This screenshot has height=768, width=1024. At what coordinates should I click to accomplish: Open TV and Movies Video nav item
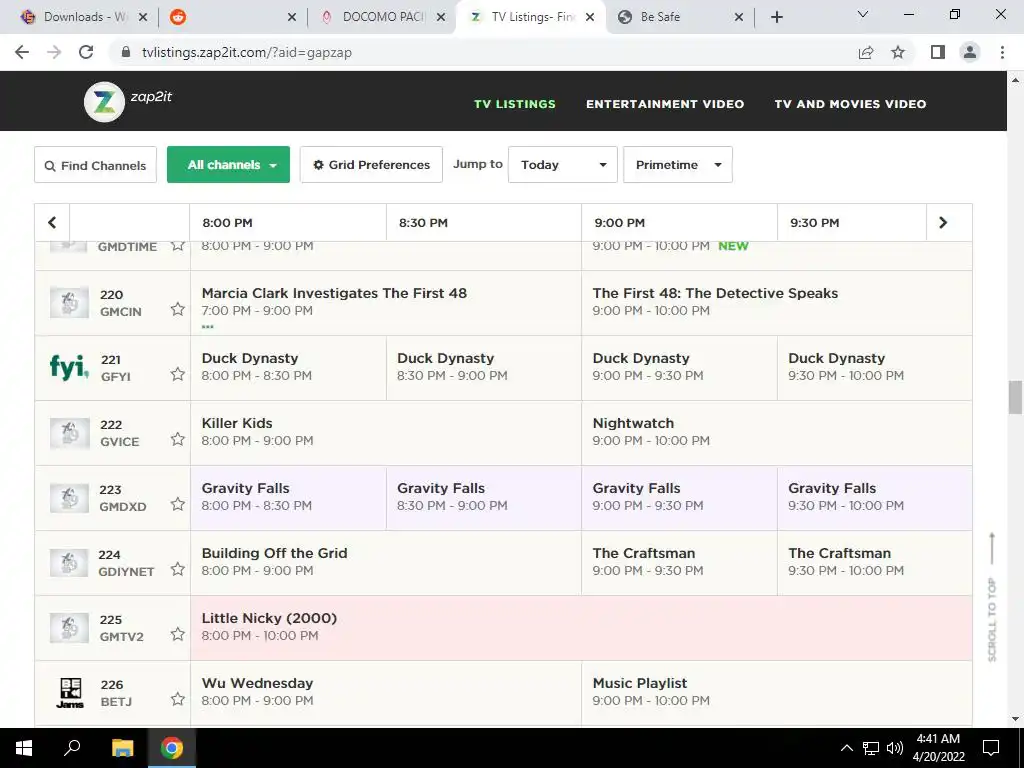point(850,104)
